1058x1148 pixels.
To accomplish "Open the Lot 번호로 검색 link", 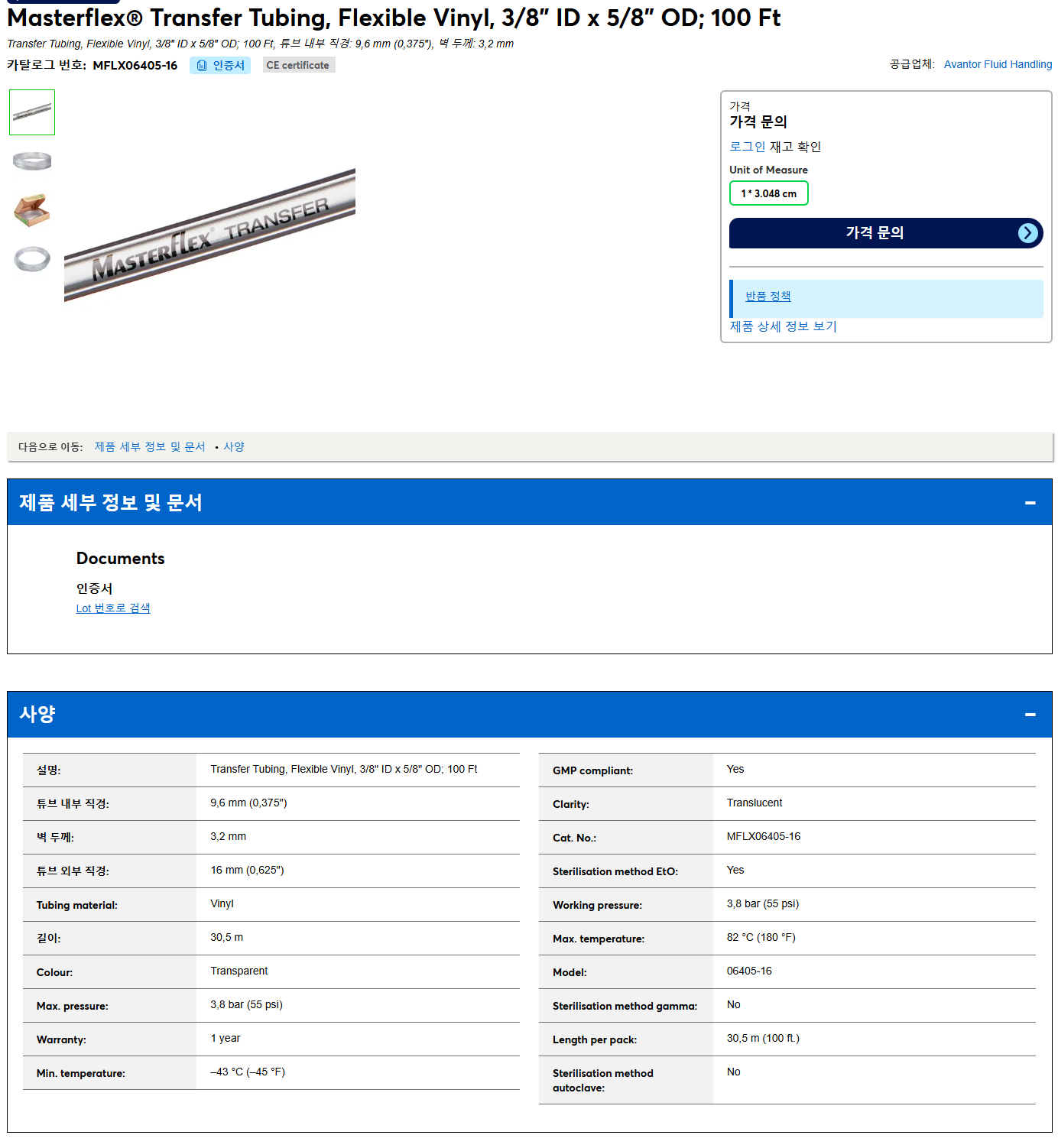I will [113, 608].
